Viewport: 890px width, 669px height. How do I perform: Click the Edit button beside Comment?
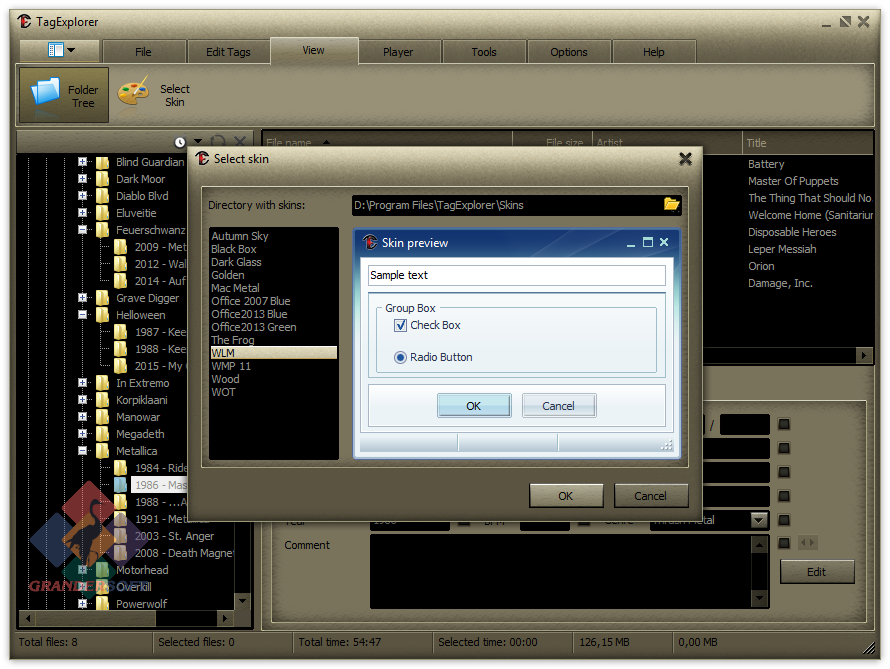(x=817, y=572)
